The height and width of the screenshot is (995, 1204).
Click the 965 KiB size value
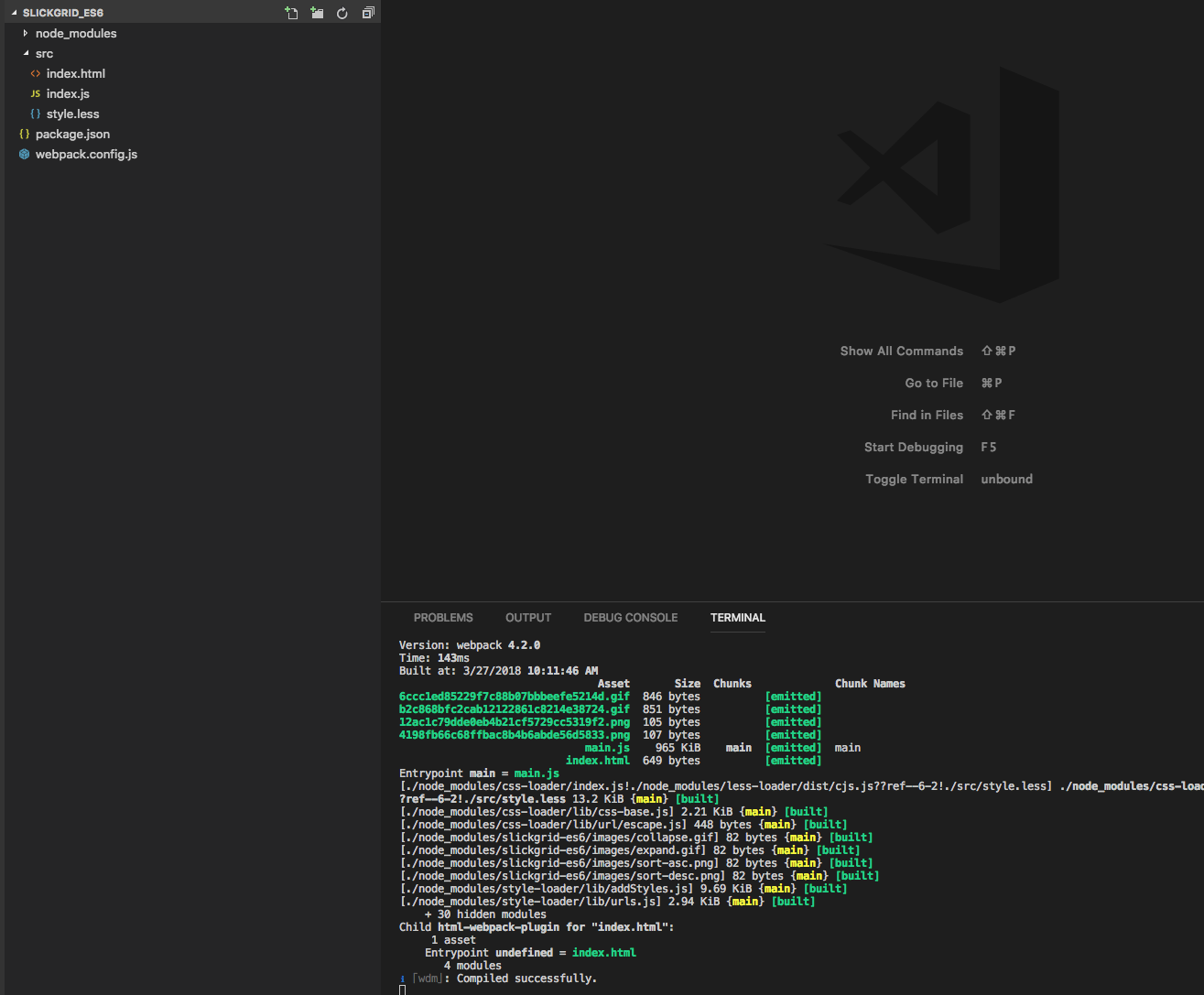pos(678,748)
